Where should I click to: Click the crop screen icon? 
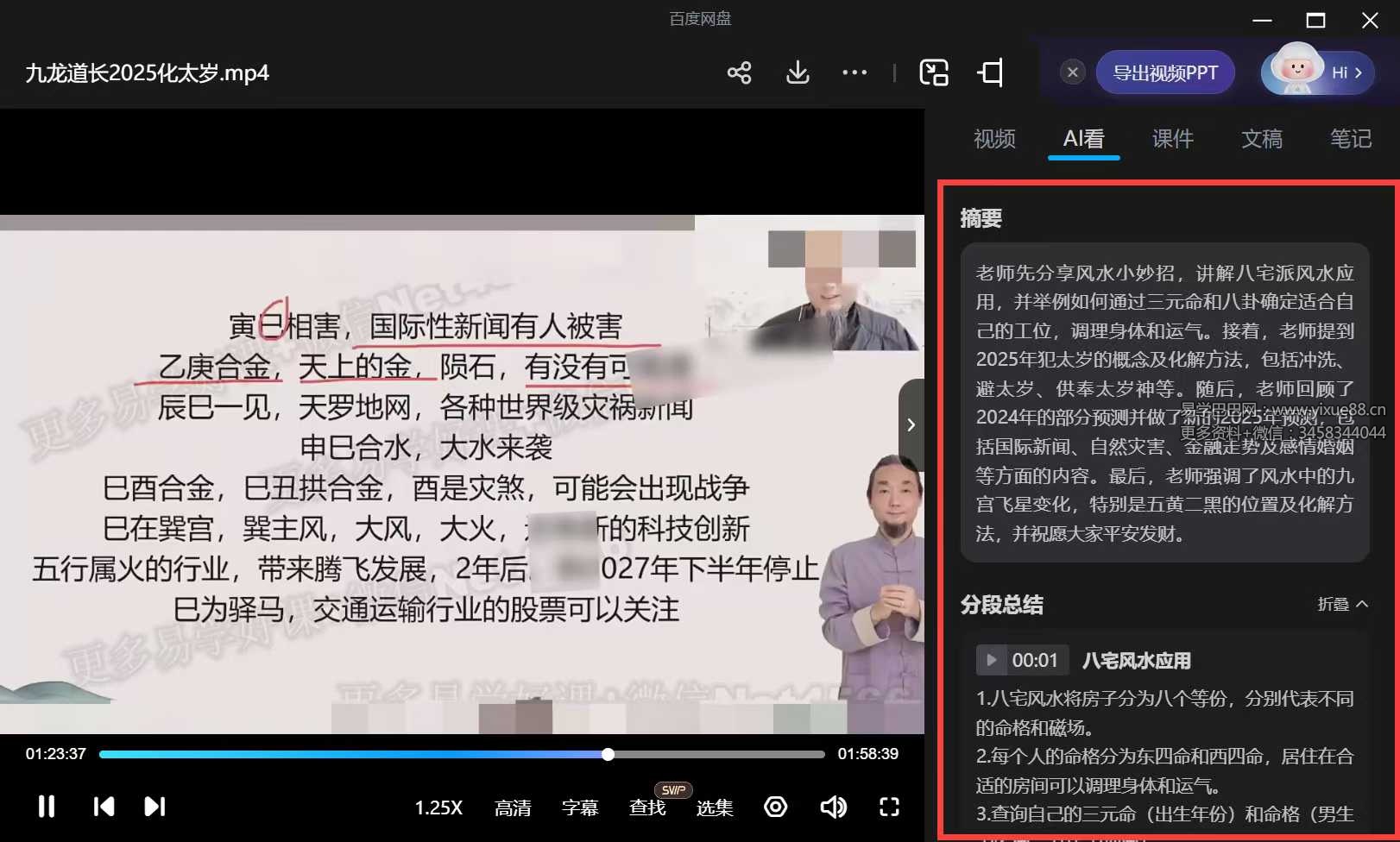tap(991, 72)
